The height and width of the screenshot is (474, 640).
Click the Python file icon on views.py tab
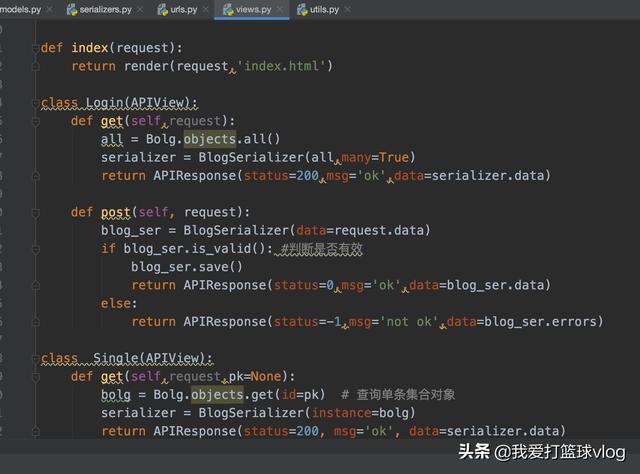[x=228, y=9]
